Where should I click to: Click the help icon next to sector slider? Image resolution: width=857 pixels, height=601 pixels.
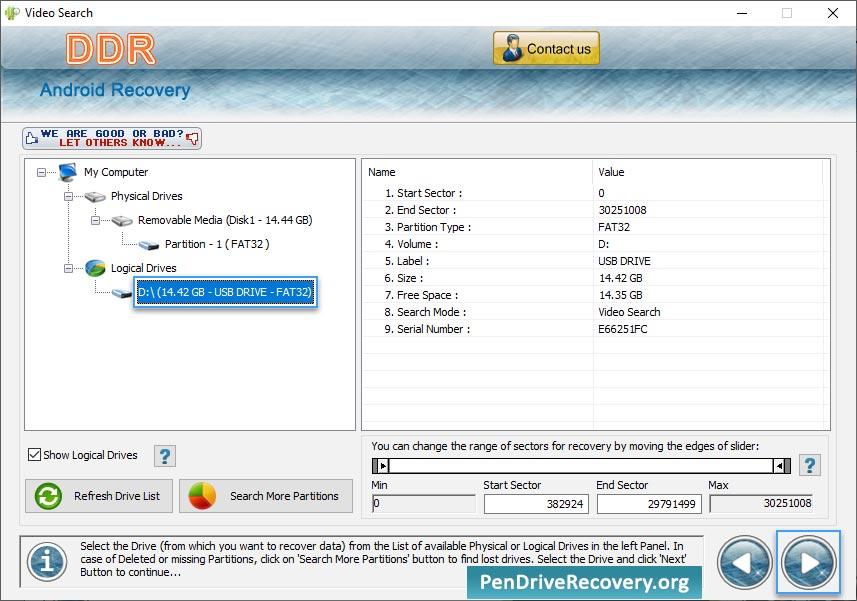(x=810, y=465)
